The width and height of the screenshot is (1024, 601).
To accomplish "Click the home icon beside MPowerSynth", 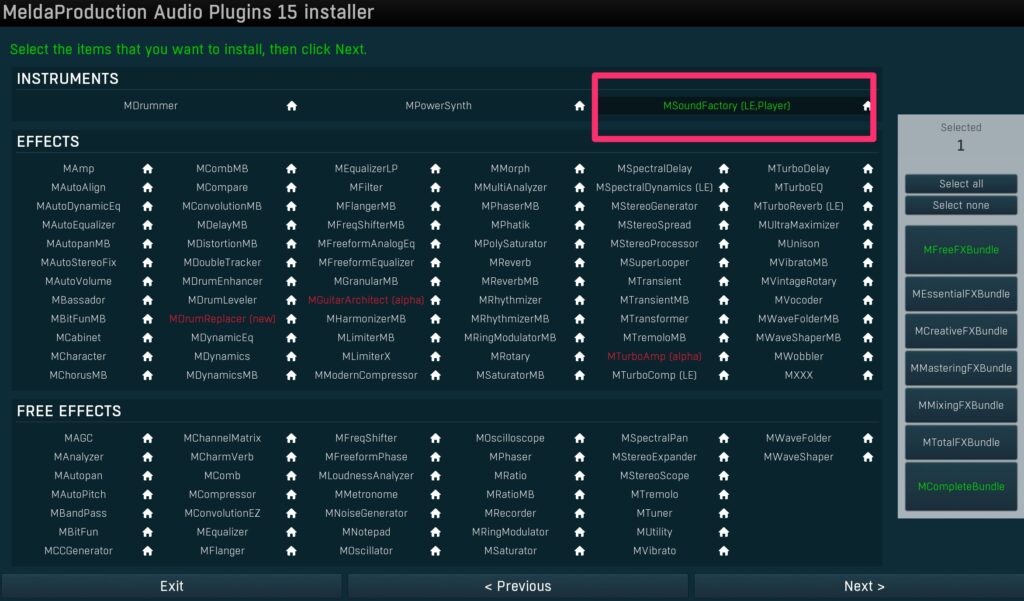I will pos(579,106).
